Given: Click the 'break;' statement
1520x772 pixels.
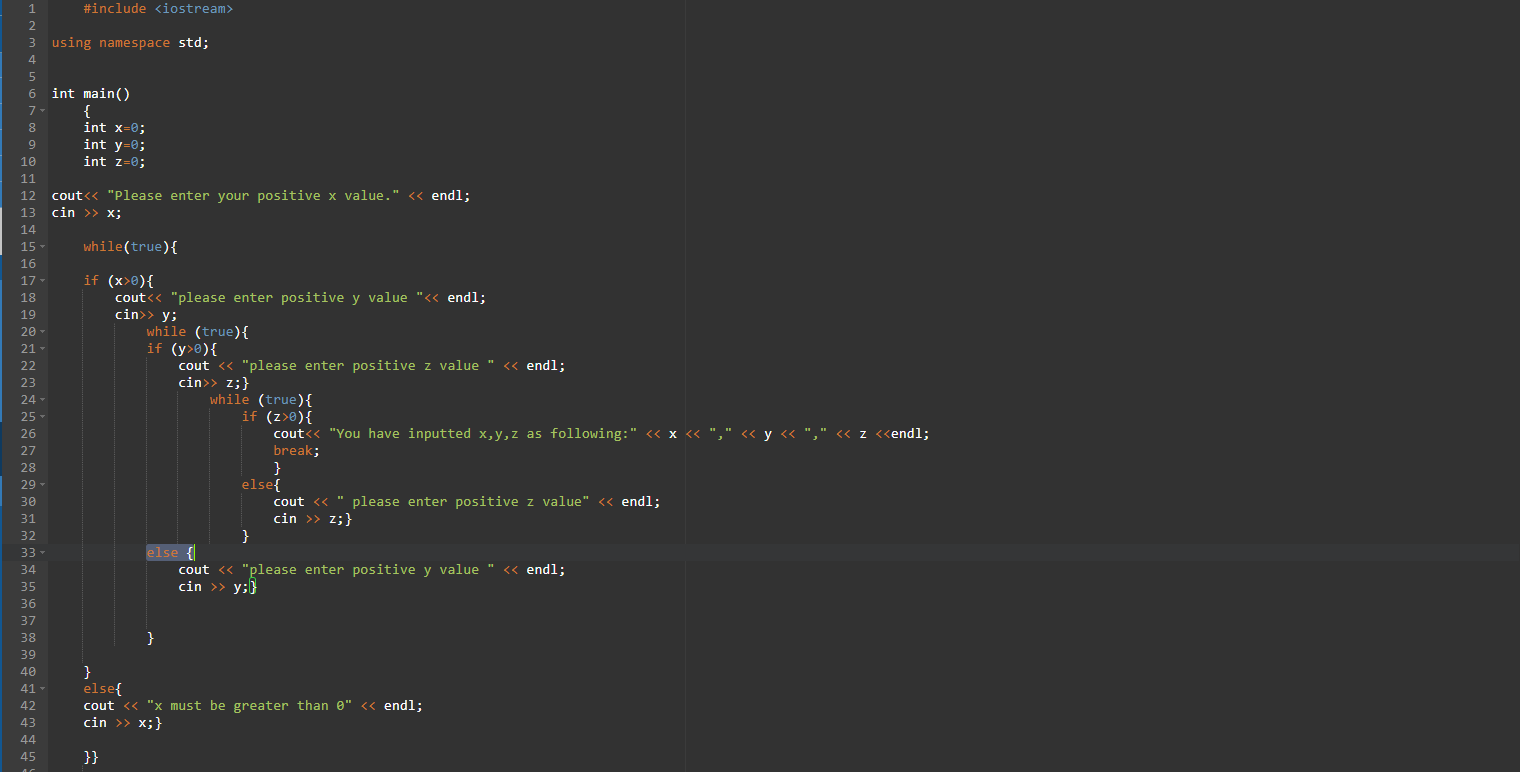Looking at the screenshot, I should tap(297, 450).
